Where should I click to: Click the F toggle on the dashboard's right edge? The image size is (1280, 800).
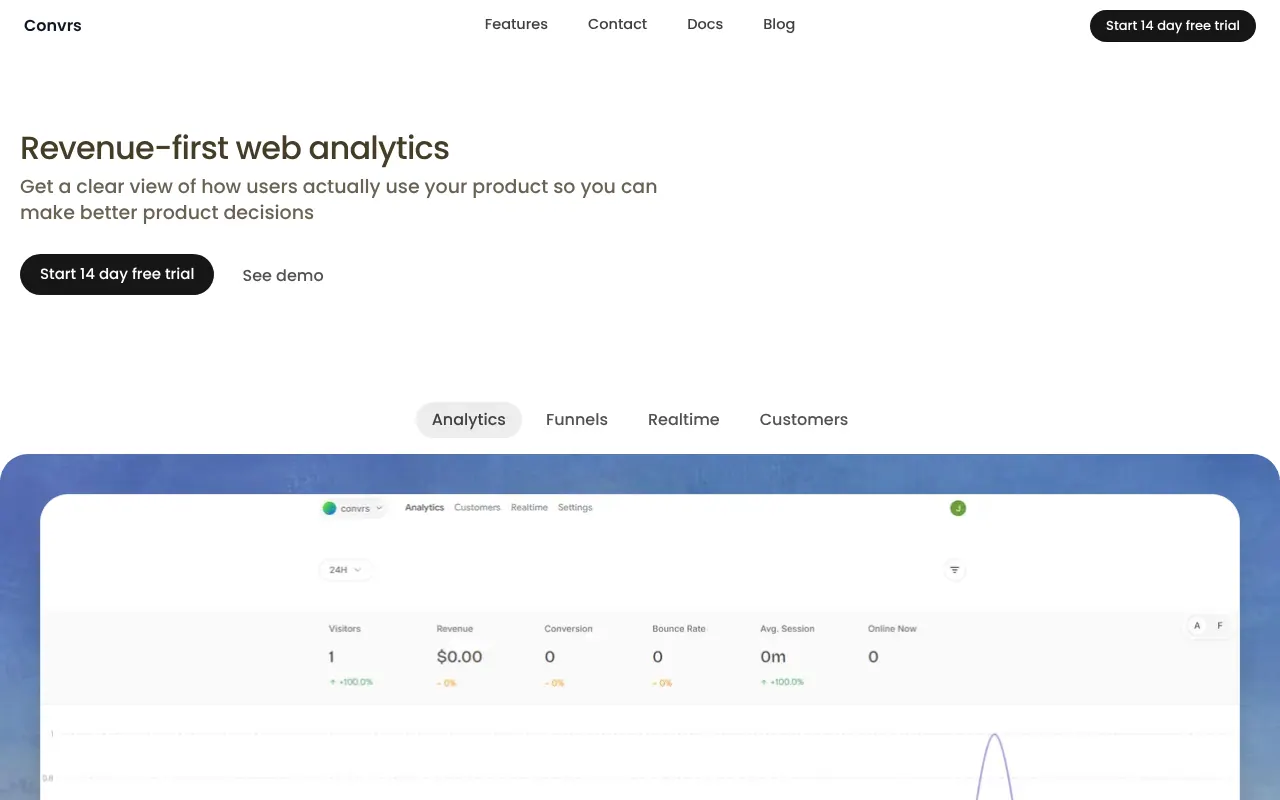point(1220,626)
